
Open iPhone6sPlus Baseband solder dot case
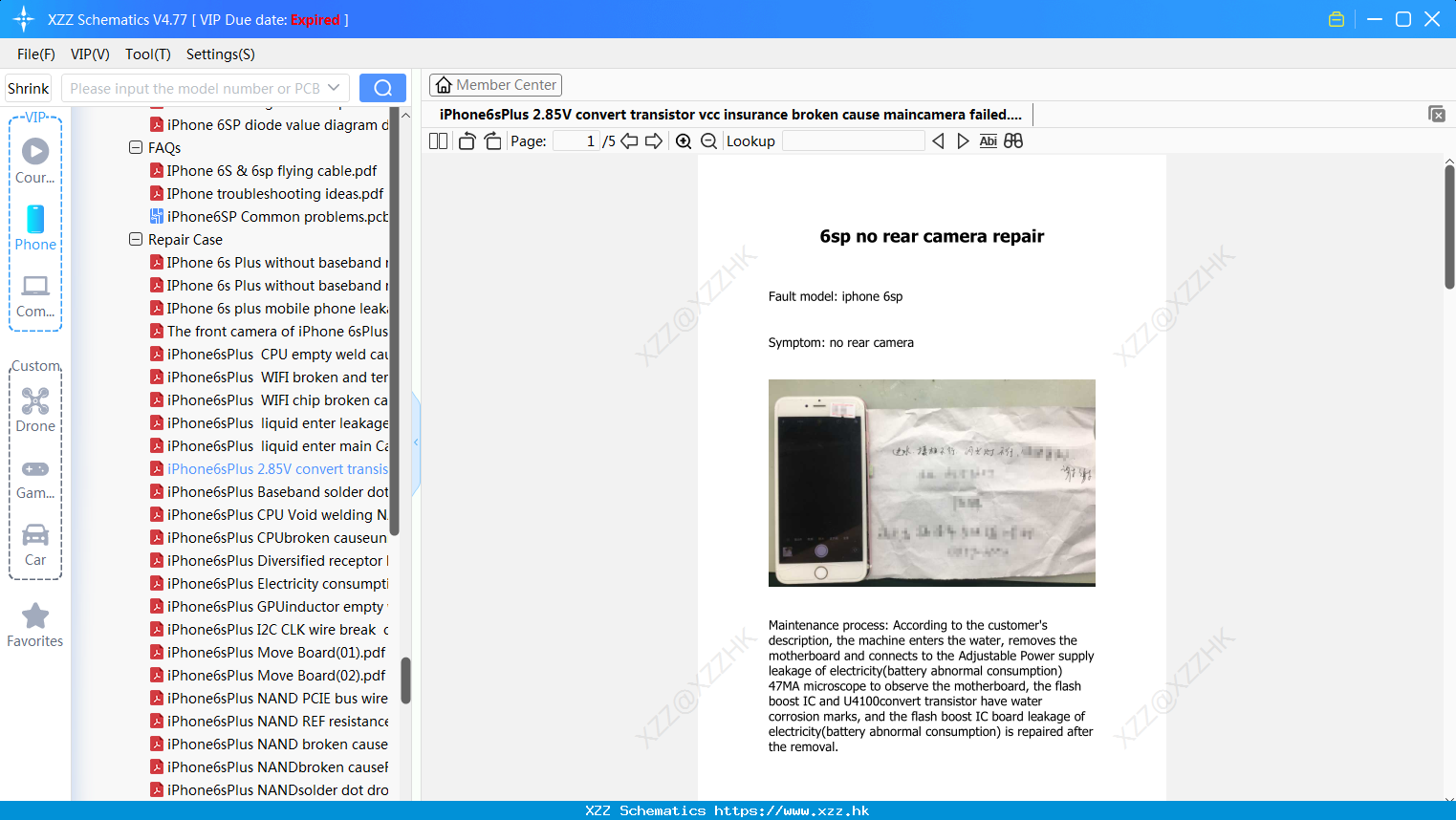[x=270, y=491]
